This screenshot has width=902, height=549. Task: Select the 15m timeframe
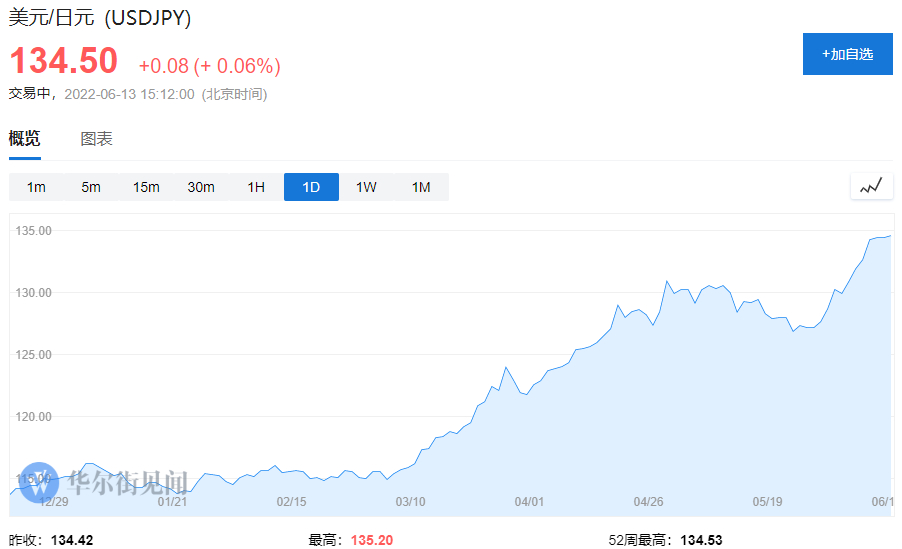tap(146, 187)
